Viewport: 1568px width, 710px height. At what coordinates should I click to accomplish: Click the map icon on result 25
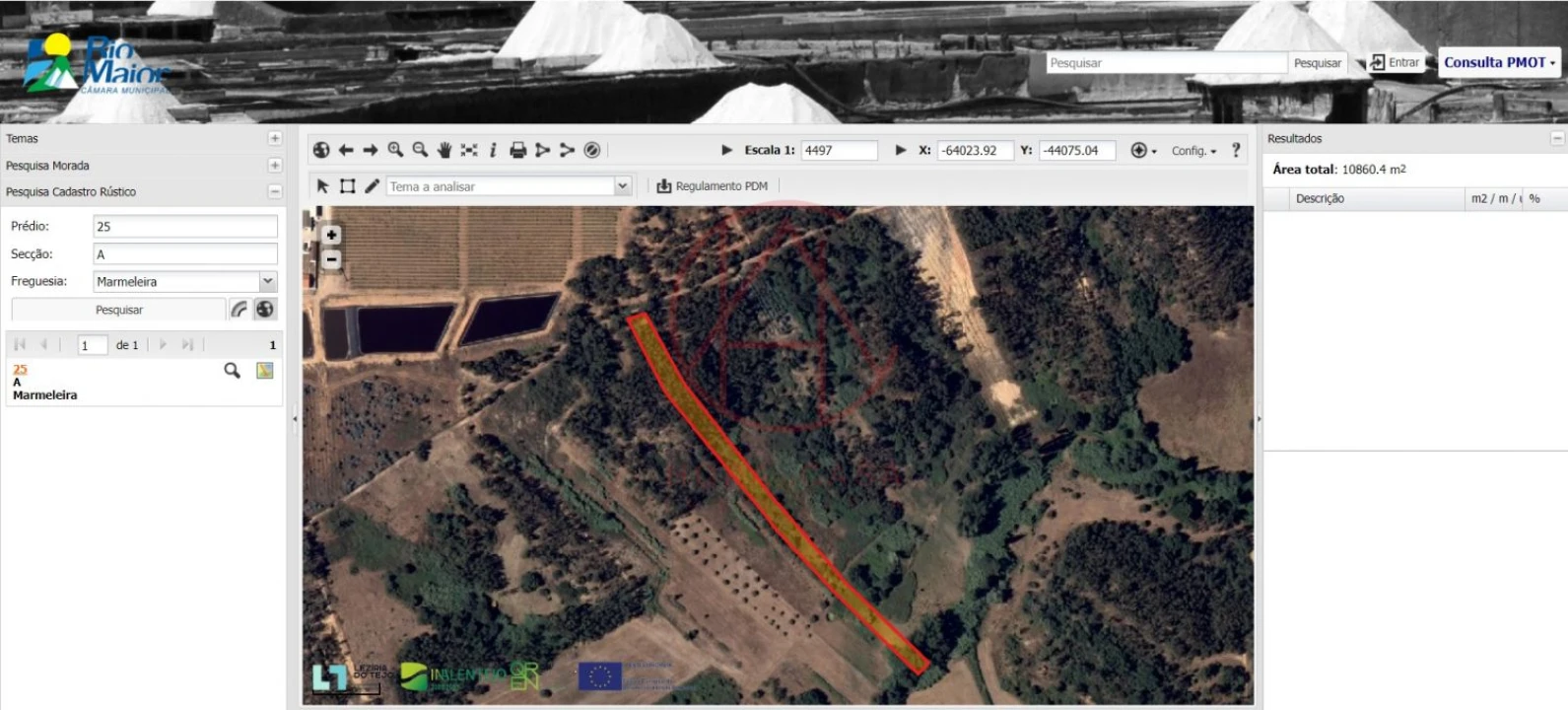[x=265, y=370]
